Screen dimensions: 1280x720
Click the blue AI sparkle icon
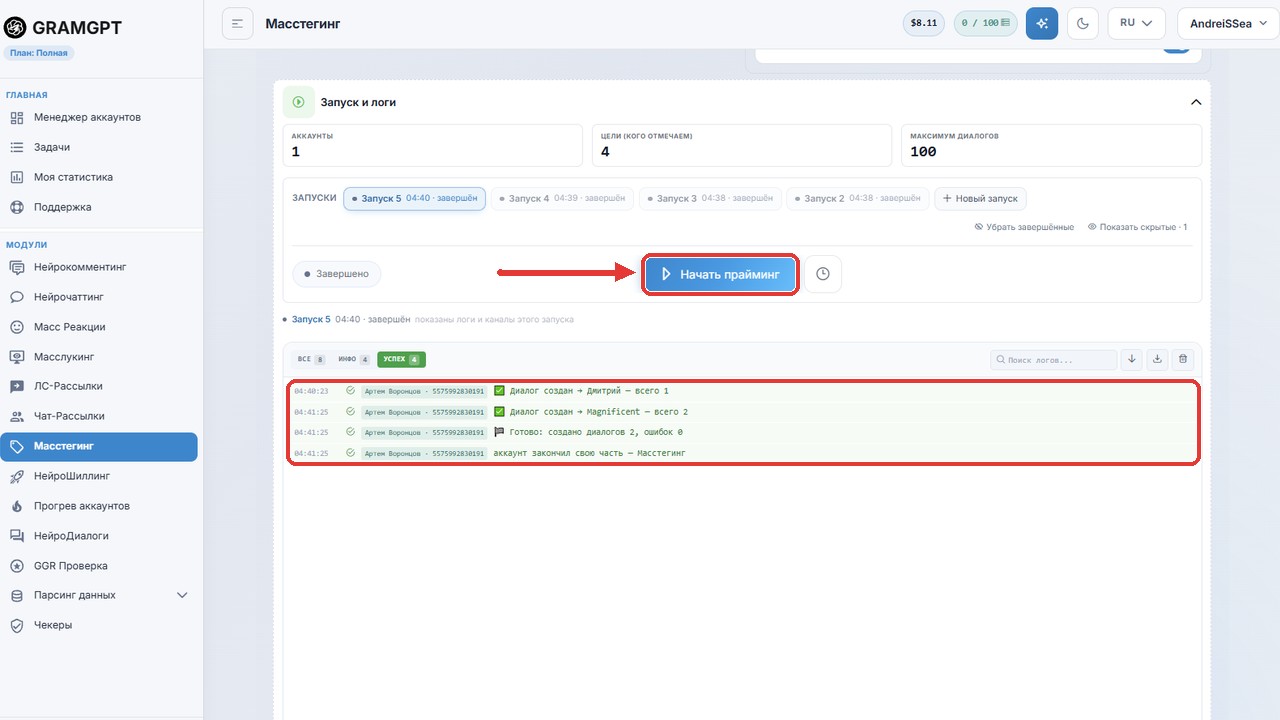[x=1042, y=23]
